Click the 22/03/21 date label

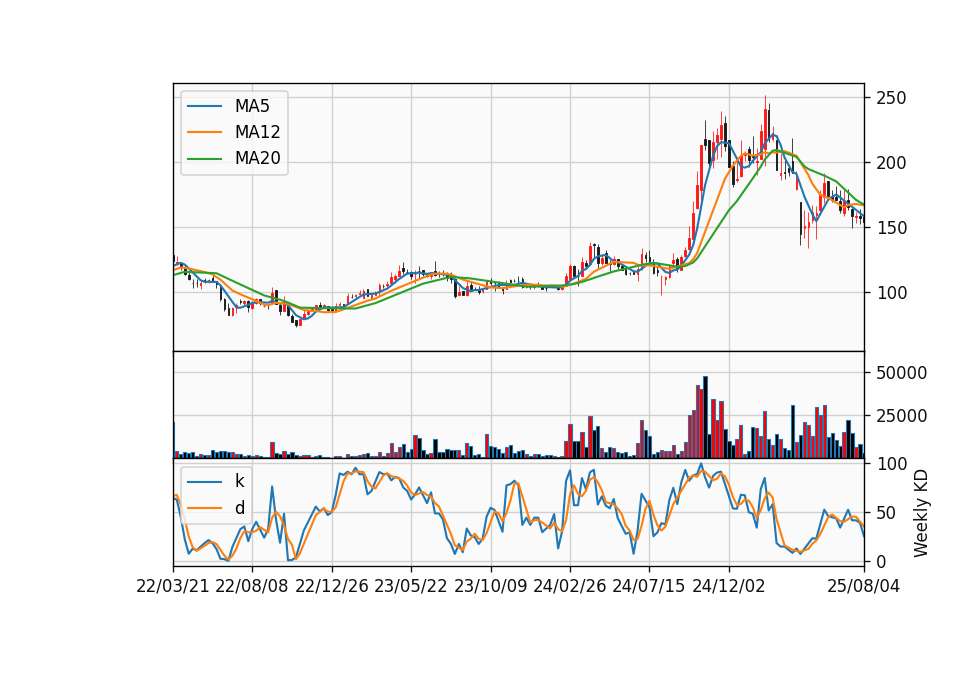[173, 586]
